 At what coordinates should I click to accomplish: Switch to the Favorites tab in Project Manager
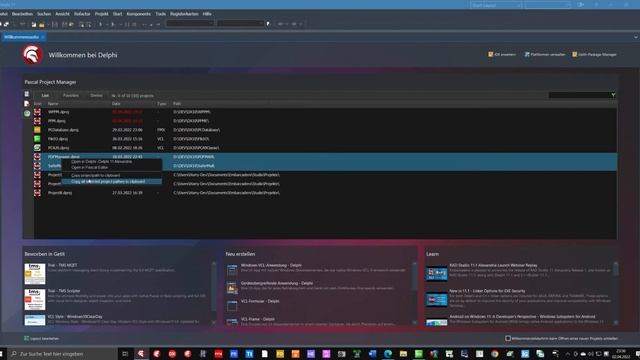[x=71, y=96]
